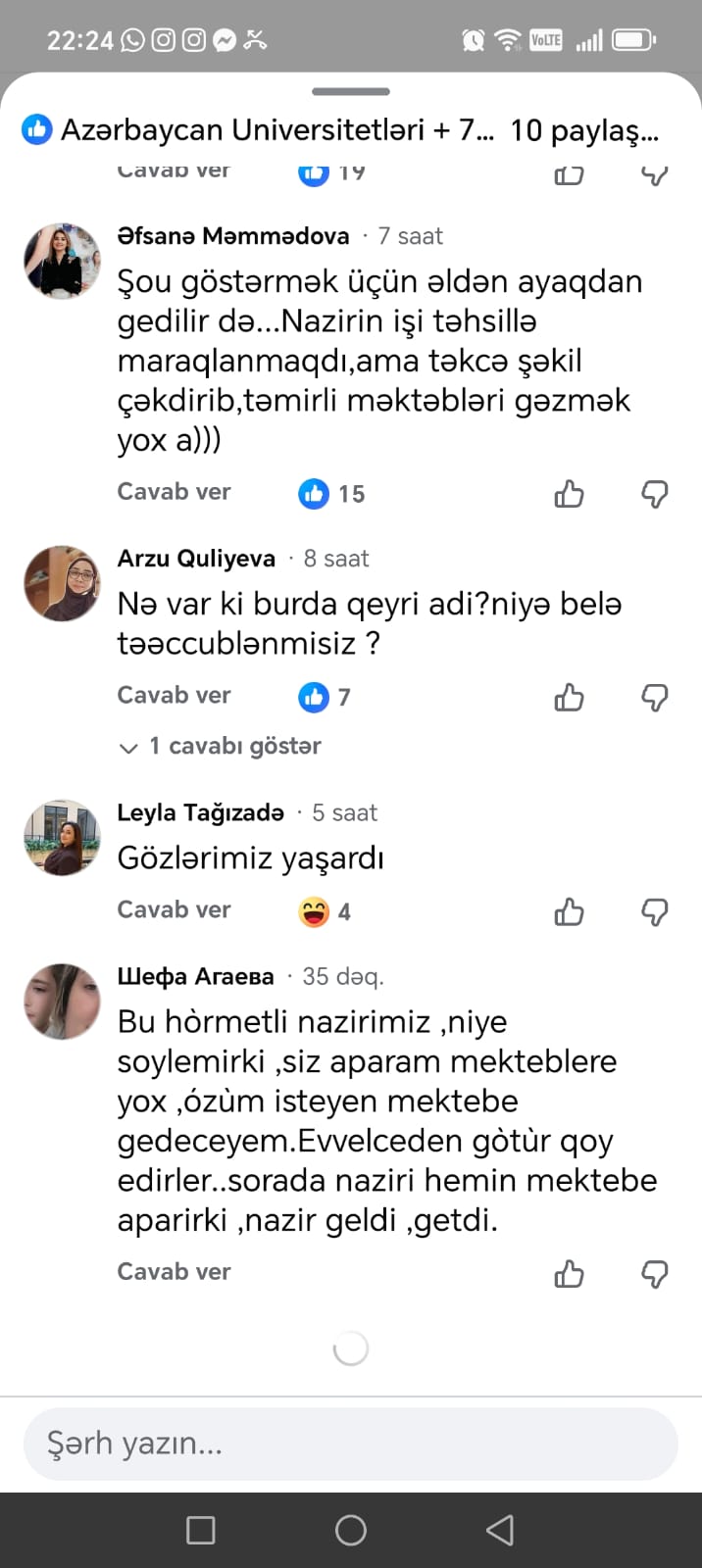View the 15 likes on Əfsanə's comment
702x1568 pixels.
tap(331, 494)
